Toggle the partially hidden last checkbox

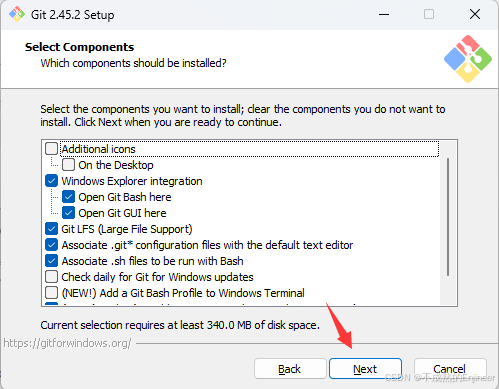pyautogui.click(x=51, y=304)
